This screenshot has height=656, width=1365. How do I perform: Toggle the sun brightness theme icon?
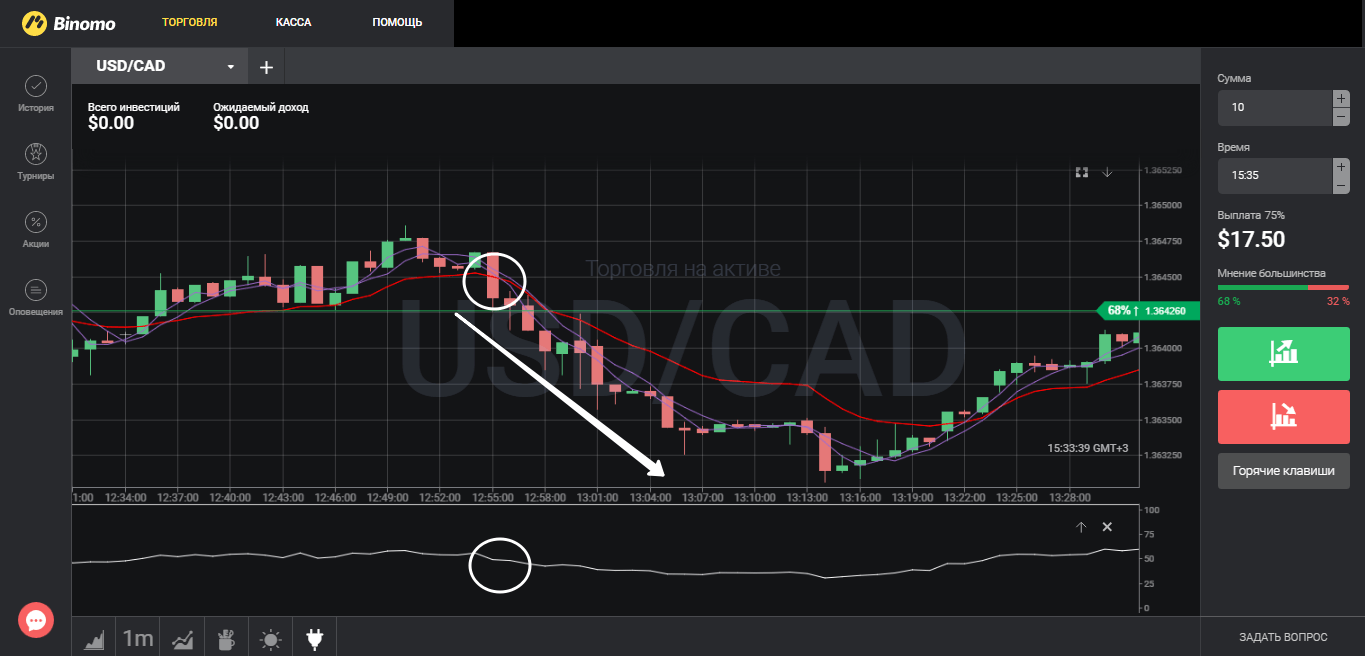coord(270,638)
